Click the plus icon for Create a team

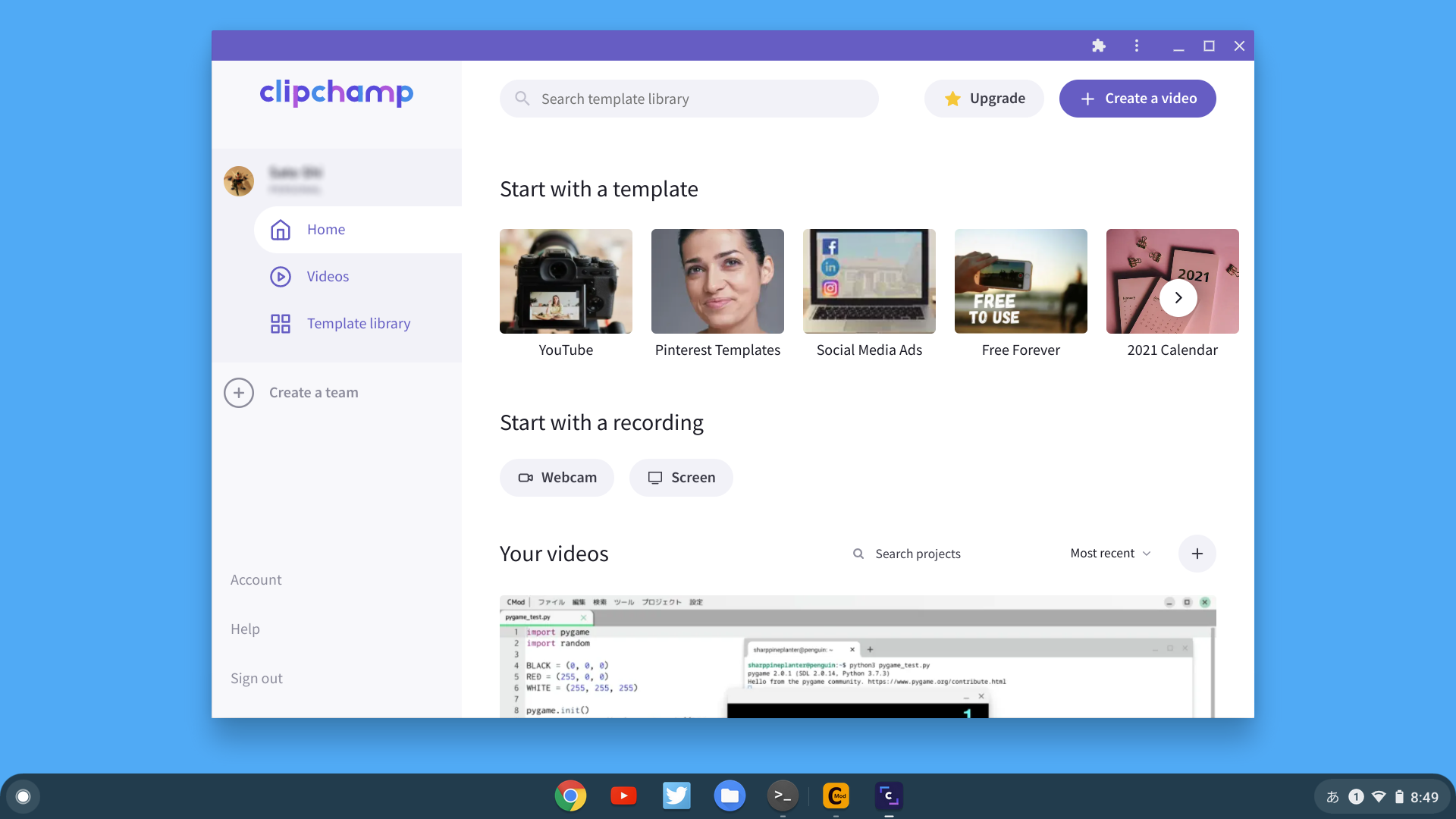(x=238, y=393)
